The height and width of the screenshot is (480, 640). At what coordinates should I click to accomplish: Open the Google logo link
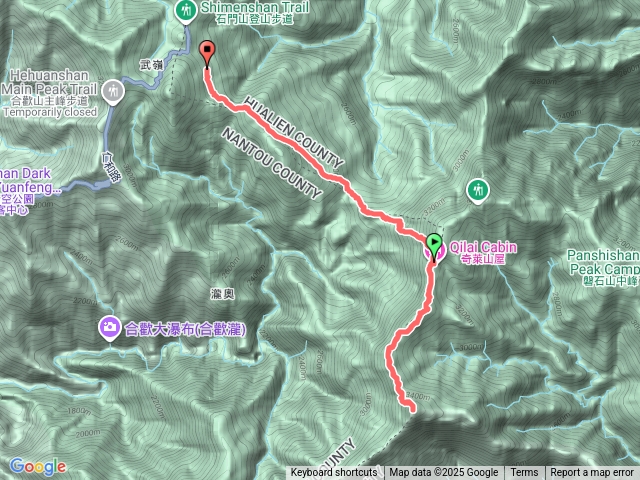[x=38, y=466]
